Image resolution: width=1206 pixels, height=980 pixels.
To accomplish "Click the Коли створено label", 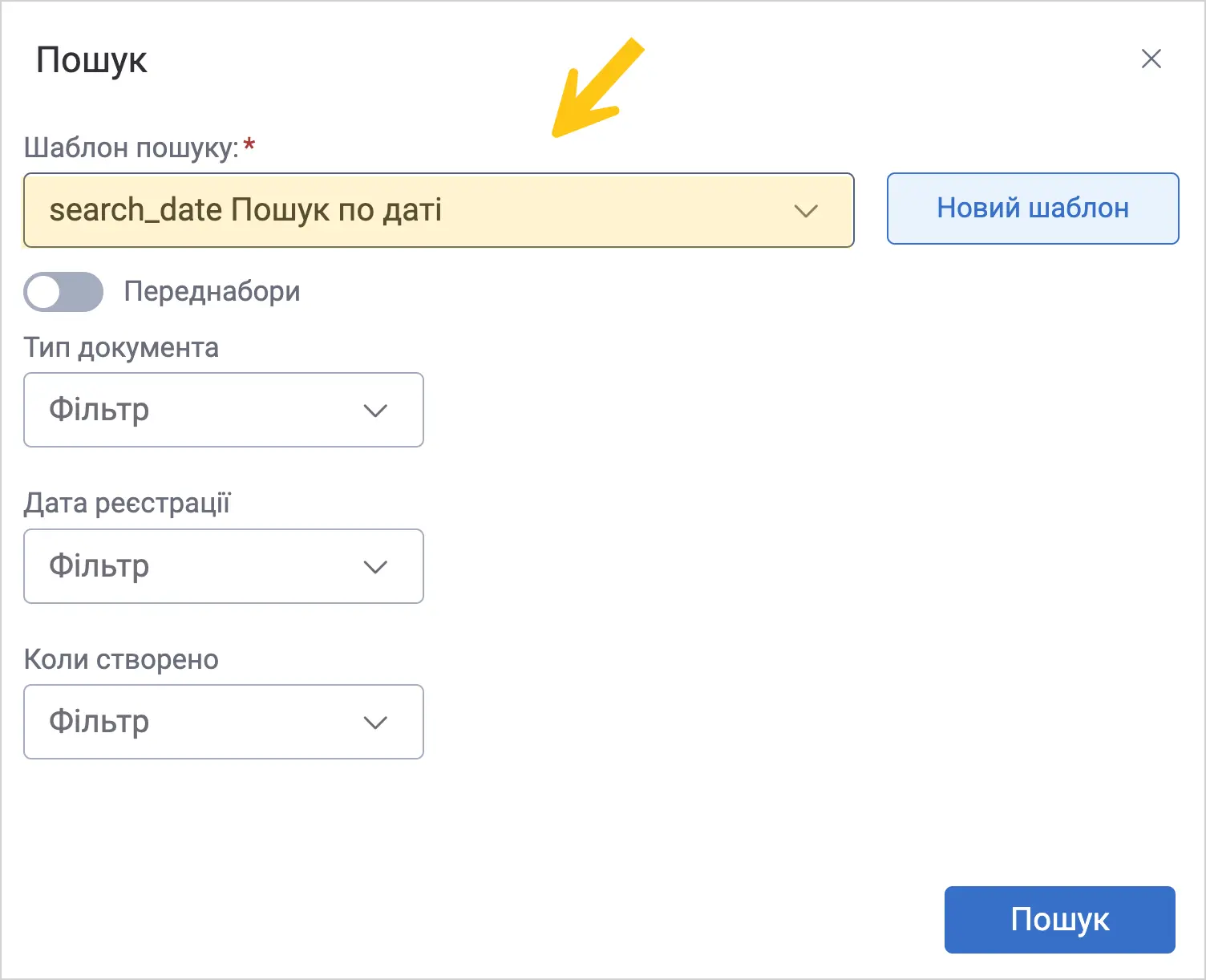I will coord(121,659).
